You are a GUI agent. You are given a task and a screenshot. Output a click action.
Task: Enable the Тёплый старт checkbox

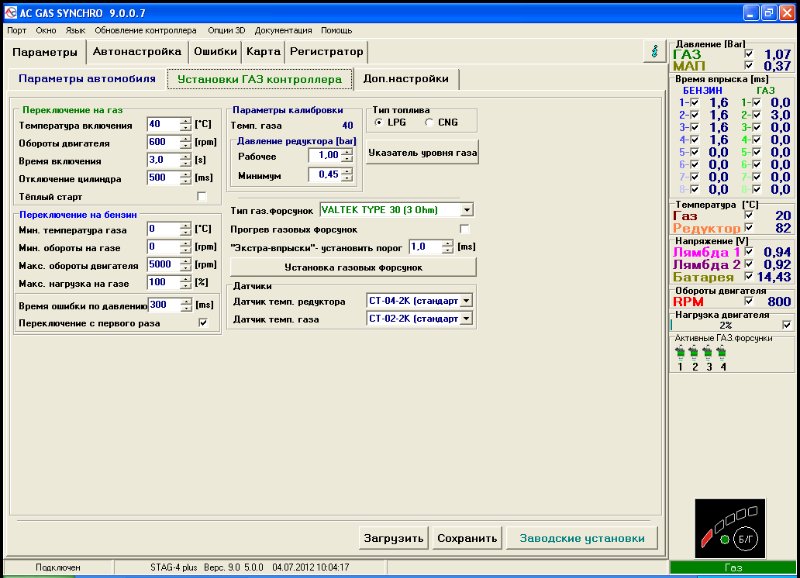[x=202, y=196]
